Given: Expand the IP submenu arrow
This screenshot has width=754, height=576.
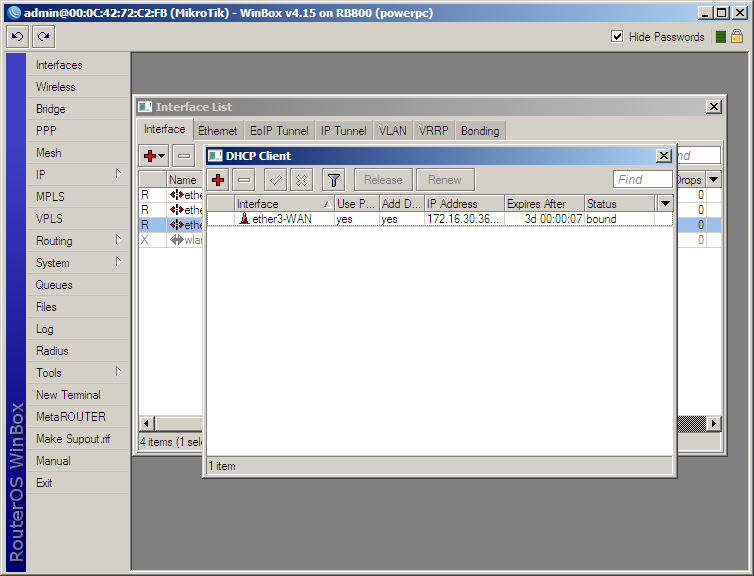Looking at the screenshot, I should (x=118, y=174).
